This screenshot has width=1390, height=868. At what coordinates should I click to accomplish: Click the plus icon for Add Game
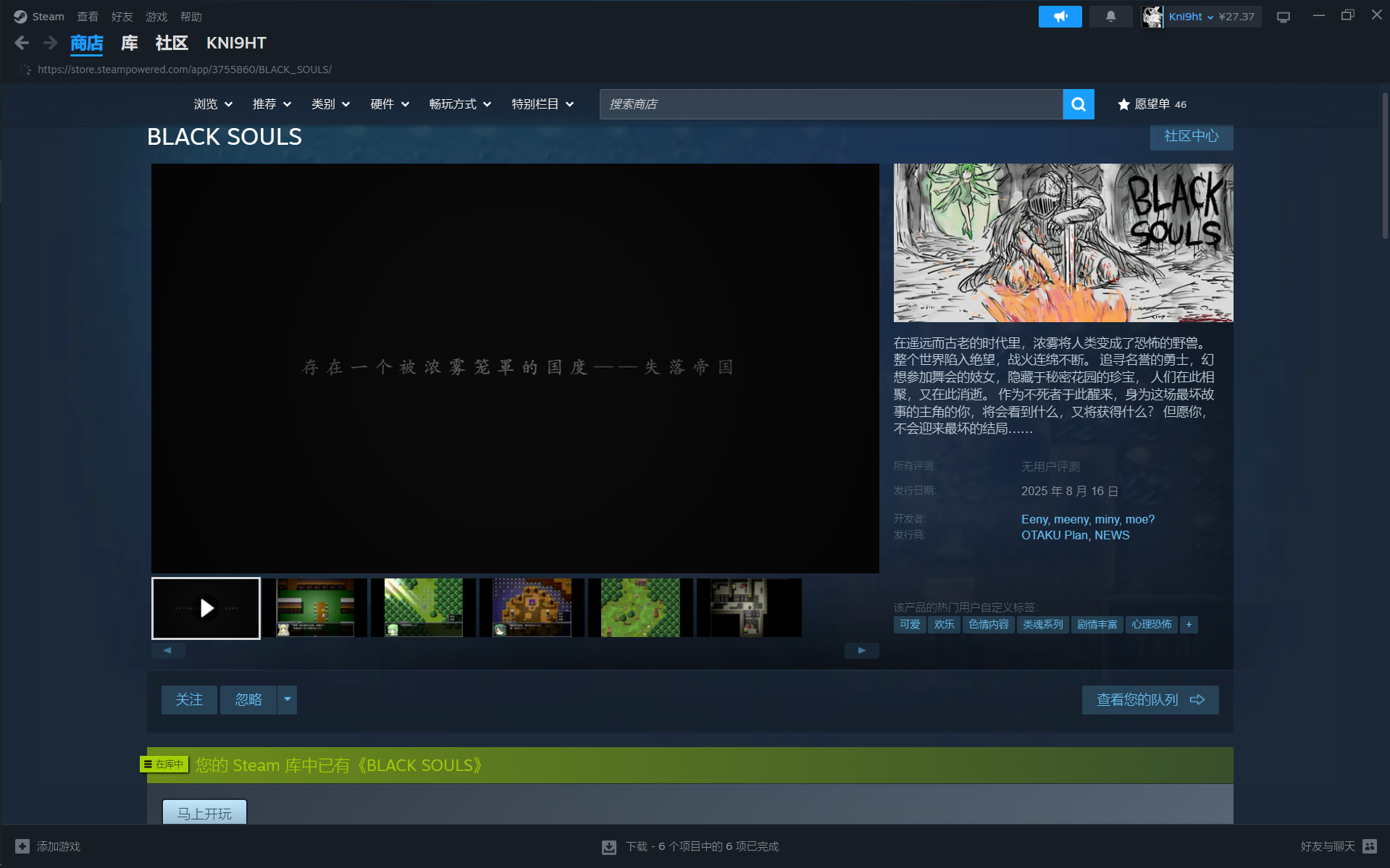pyautogui.click(x=22, y=846)
